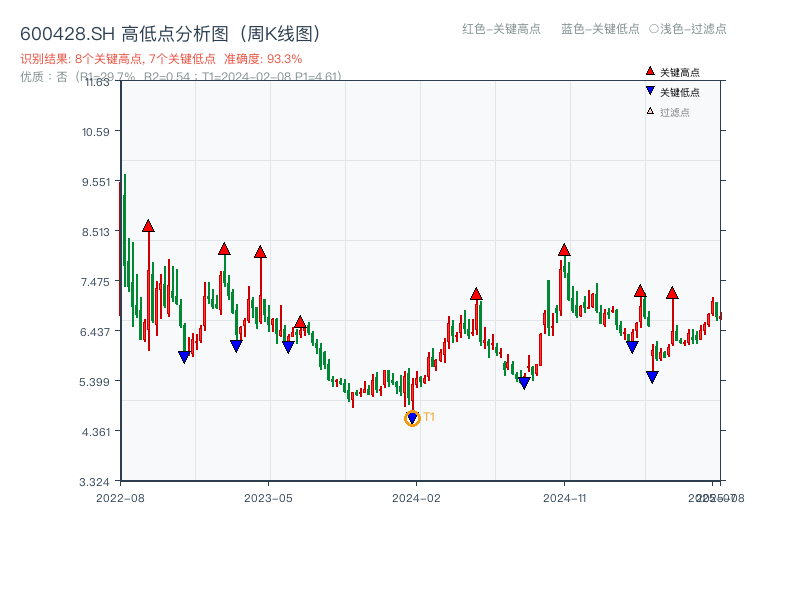Click the tallest red arrow marker near 2024-11

coord(563,252)
